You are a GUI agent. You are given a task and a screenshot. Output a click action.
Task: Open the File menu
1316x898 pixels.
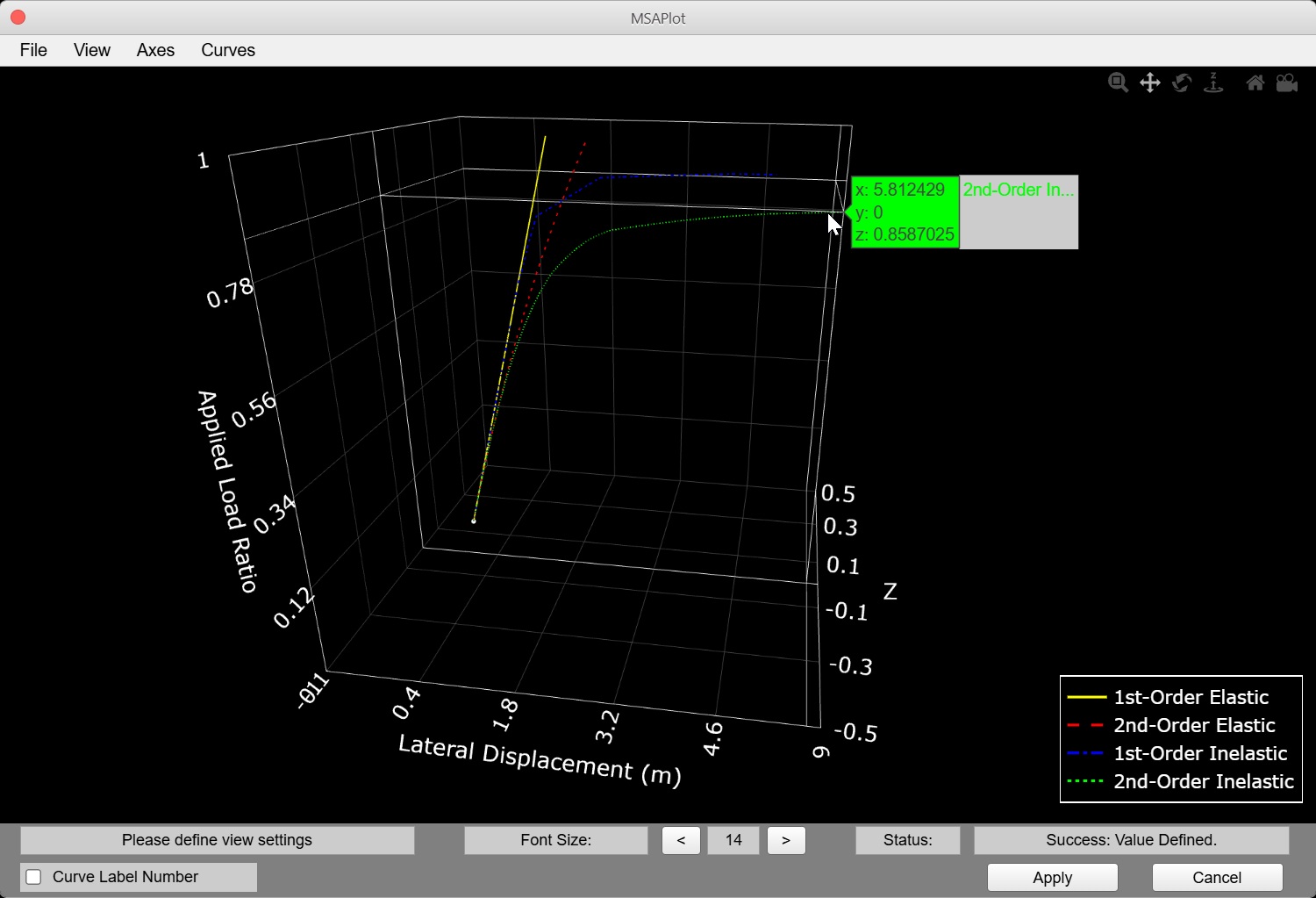(32, 50)
